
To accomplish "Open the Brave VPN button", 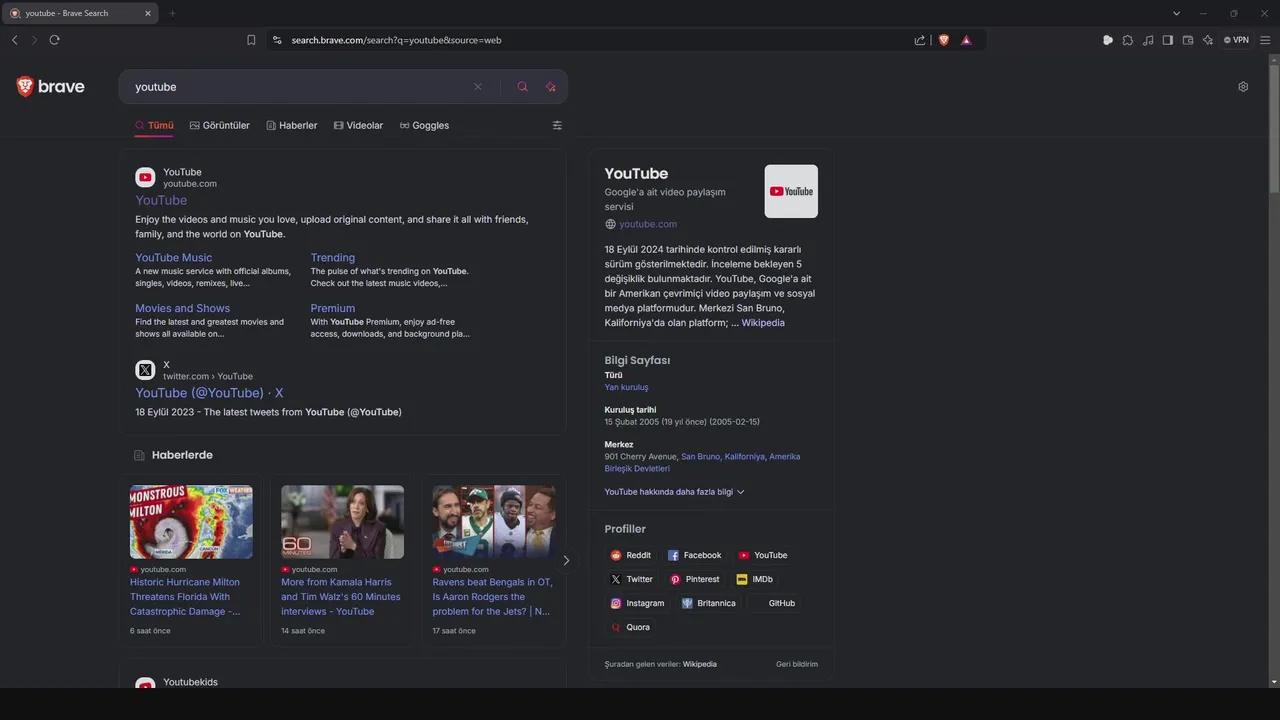I will pyautogui.click(x=1237, y=40).
